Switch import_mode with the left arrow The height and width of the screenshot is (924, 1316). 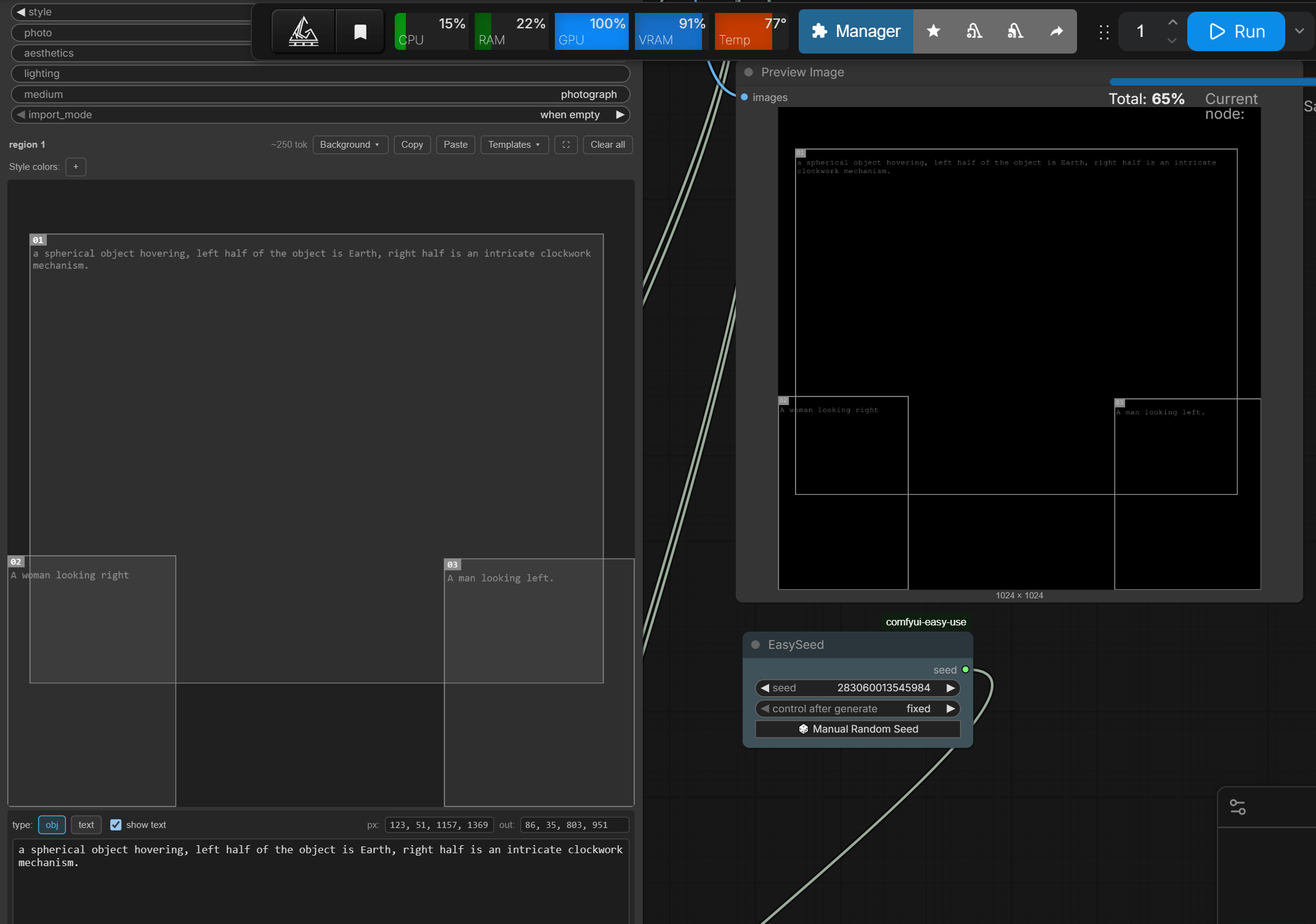(21, 114)
